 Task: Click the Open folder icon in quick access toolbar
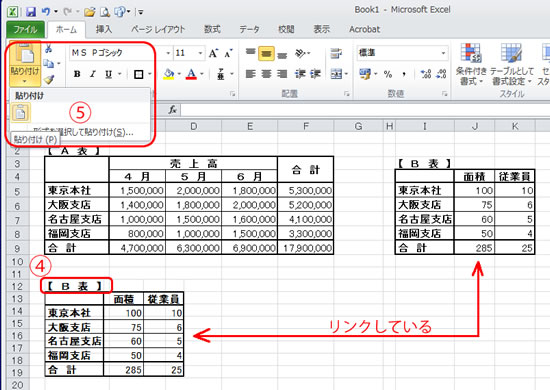(x=90, y=12)
